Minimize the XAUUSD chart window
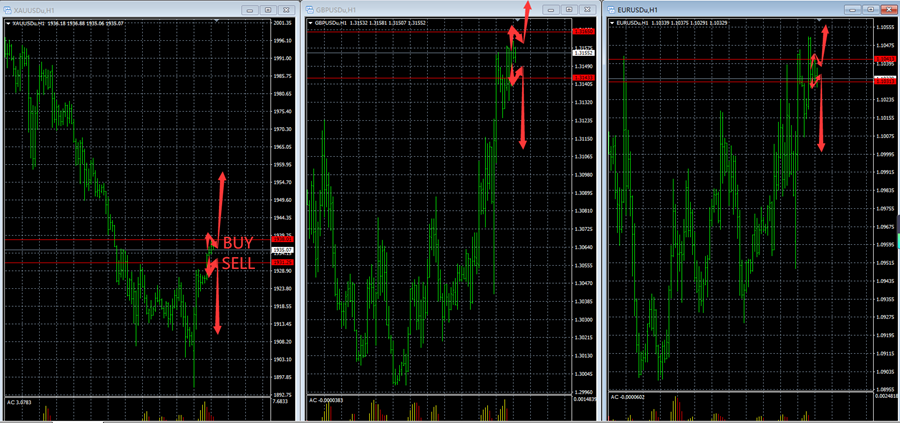 pyautogui.click(x=250, y=9)
